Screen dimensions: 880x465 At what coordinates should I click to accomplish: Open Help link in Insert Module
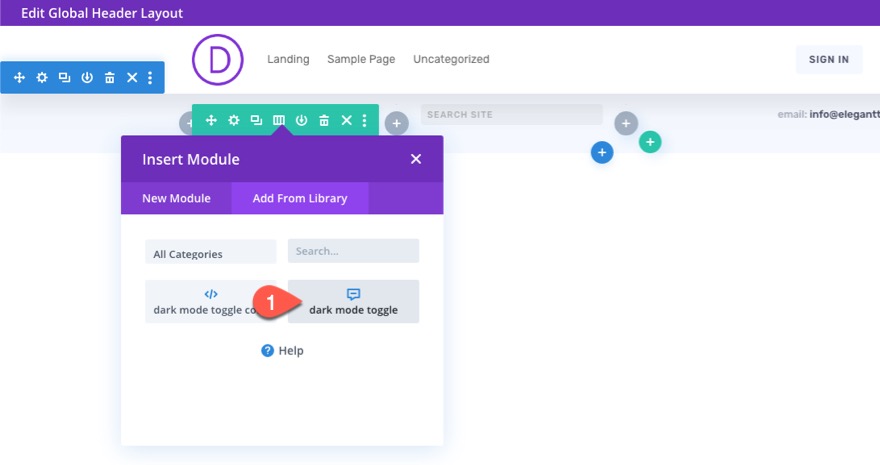coord(282,351)
